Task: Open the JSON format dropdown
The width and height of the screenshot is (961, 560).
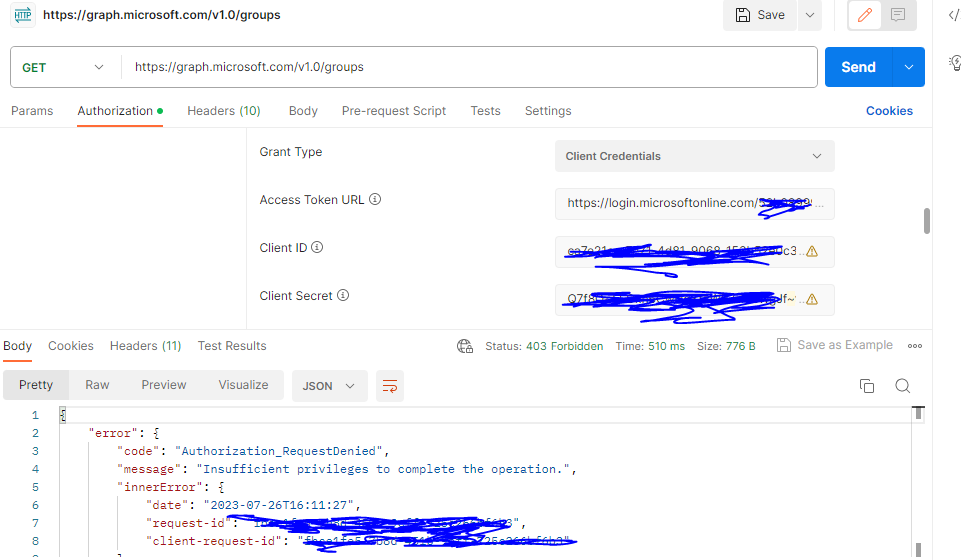Action: point(329,386)
